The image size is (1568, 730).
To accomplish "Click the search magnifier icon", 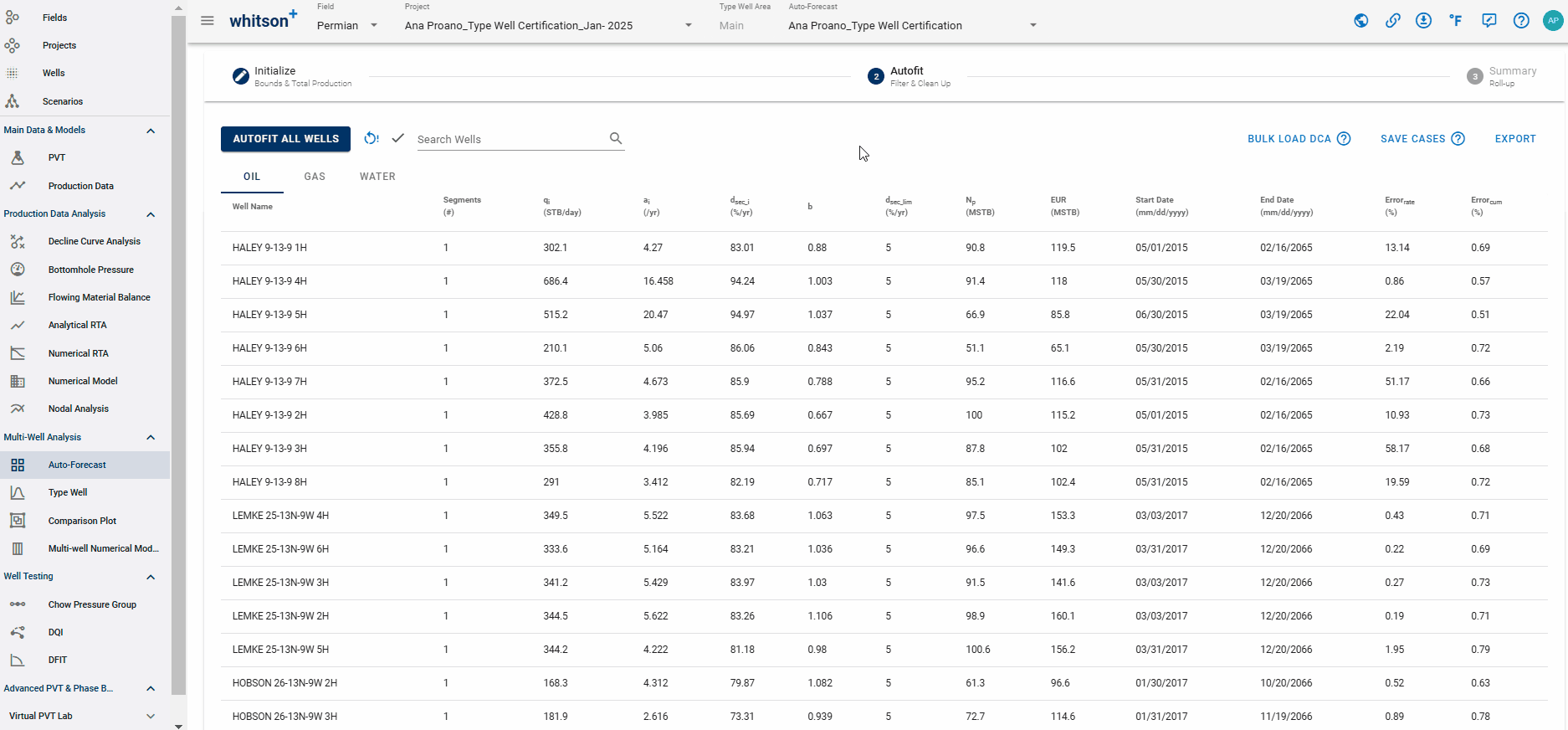I will tap(616, 138).
